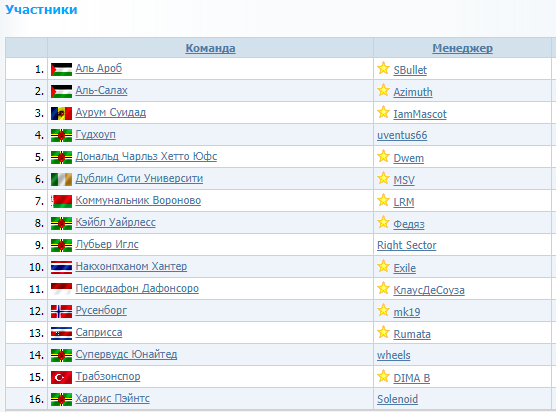Click the Turkish flag next to Трабзонспор
Viewport: 556px width, 412px height.
pyautogui.click(x=61, y=377)
